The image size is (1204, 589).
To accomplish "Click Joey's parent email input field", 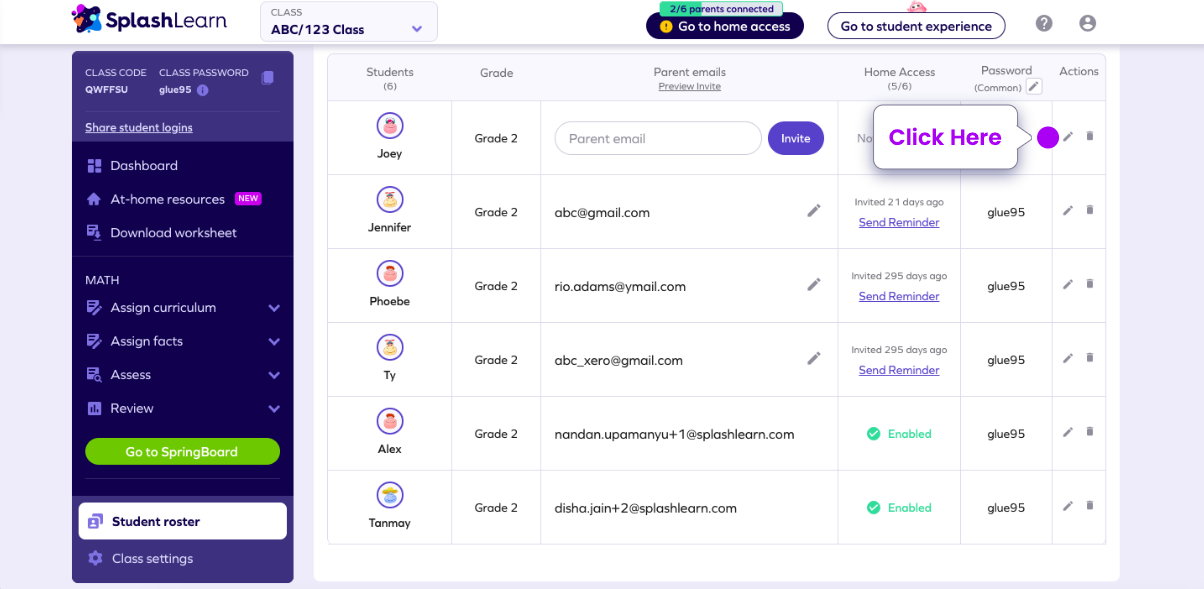I will click(657, 138).
